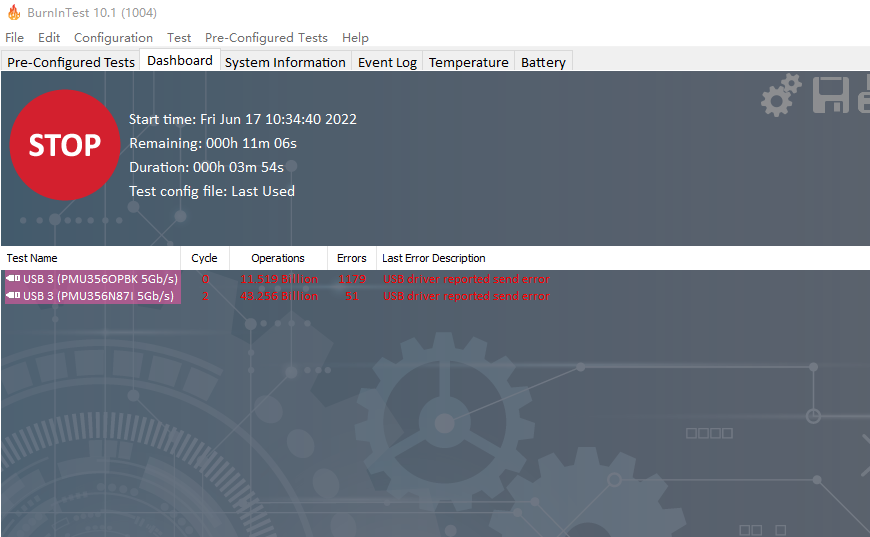The width and height of the screenshot is (870, 537).
Task: Open the Test menu
Action: coord(179,38)
